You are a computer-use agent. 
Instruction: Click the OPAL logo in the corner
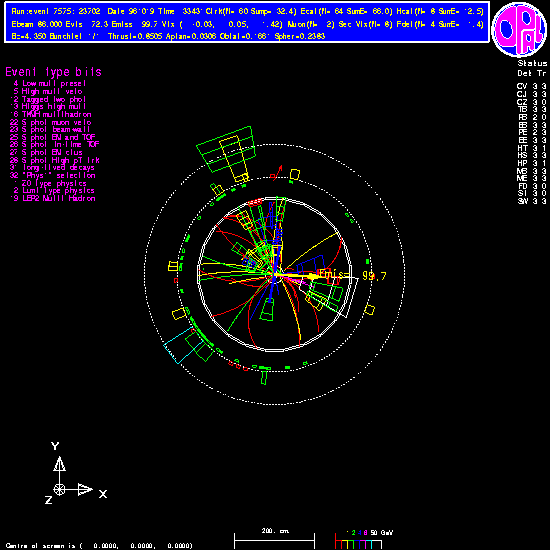point(519,29)
